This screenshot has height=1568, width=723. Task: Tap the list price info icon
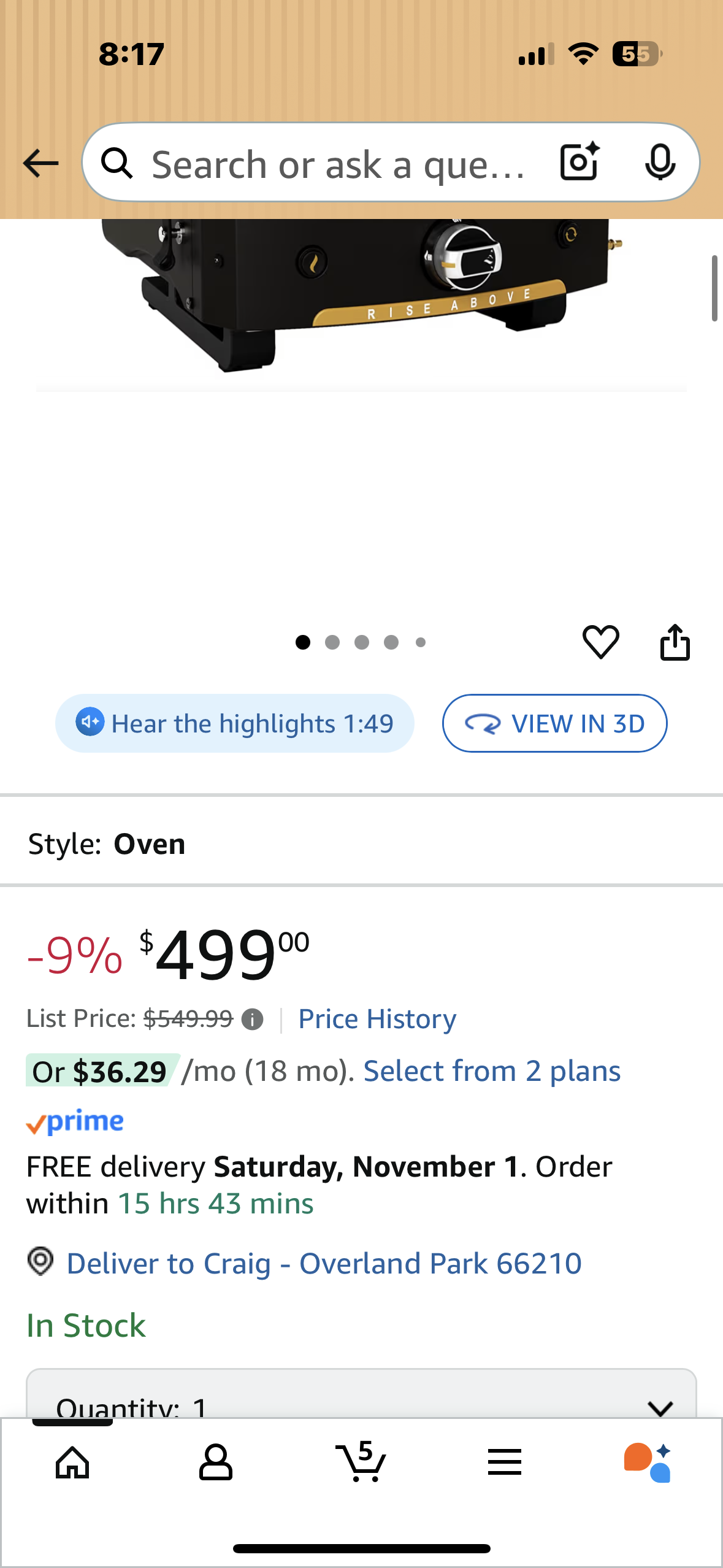click(x=252, y=1020)
